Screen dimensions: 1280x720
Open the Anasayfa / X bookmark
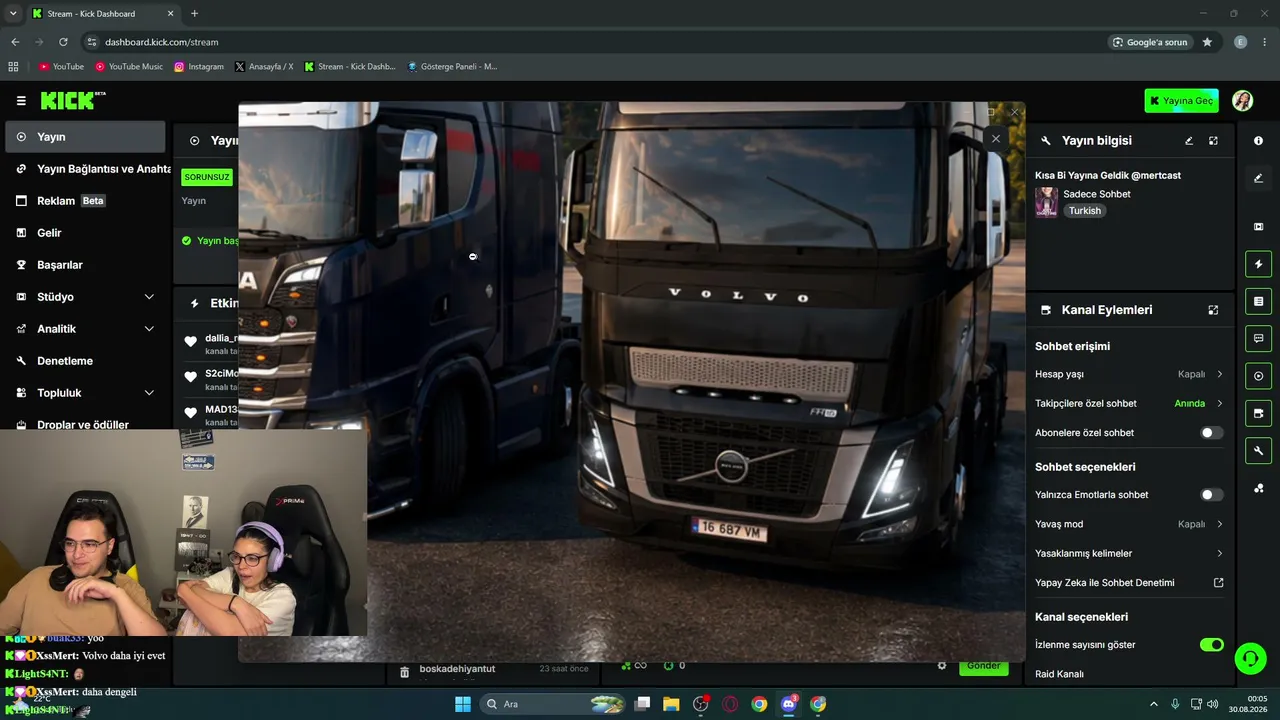click(264, 67)
